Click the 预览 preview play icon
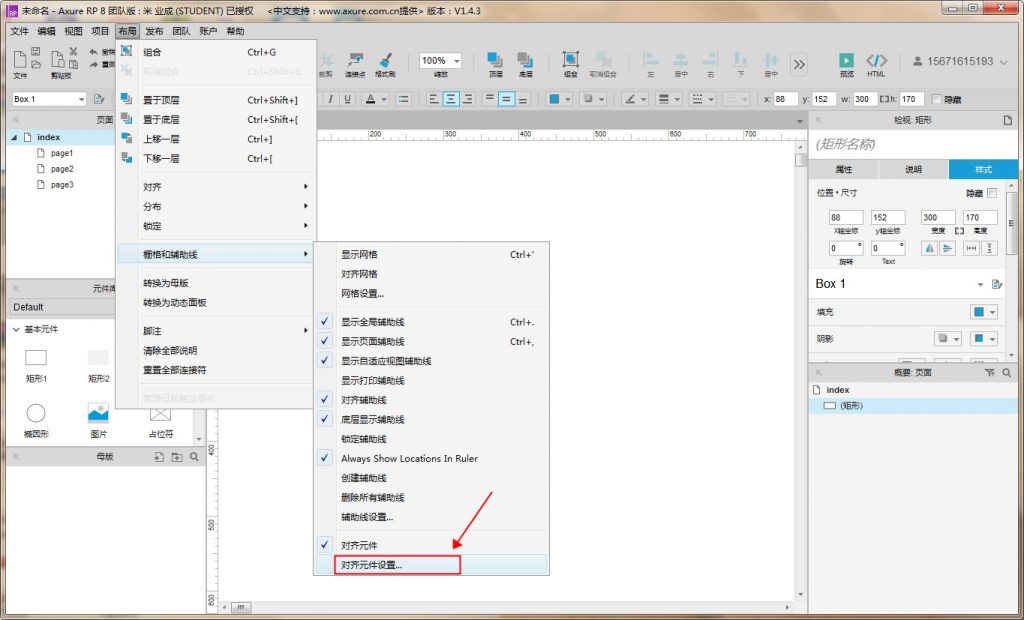Image resolution: width=1024 pixels, height=620 pixels. coord(846,61)
